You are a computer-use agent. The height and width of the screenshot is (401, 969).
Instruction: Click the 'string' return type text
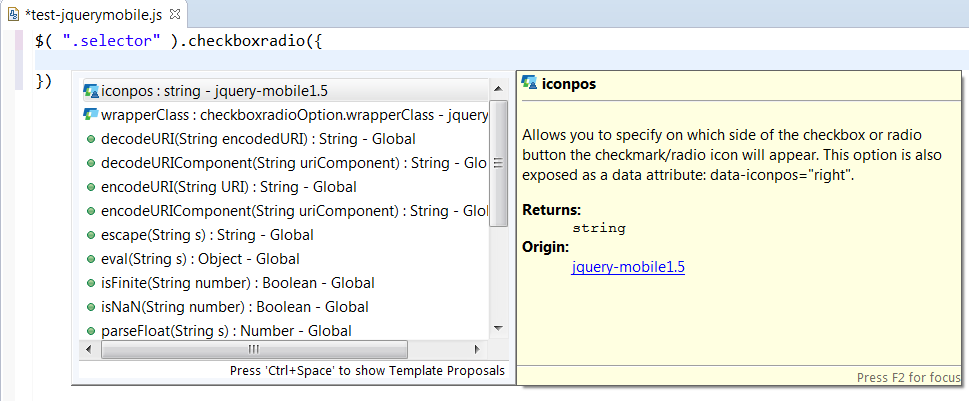click(599, 228)
